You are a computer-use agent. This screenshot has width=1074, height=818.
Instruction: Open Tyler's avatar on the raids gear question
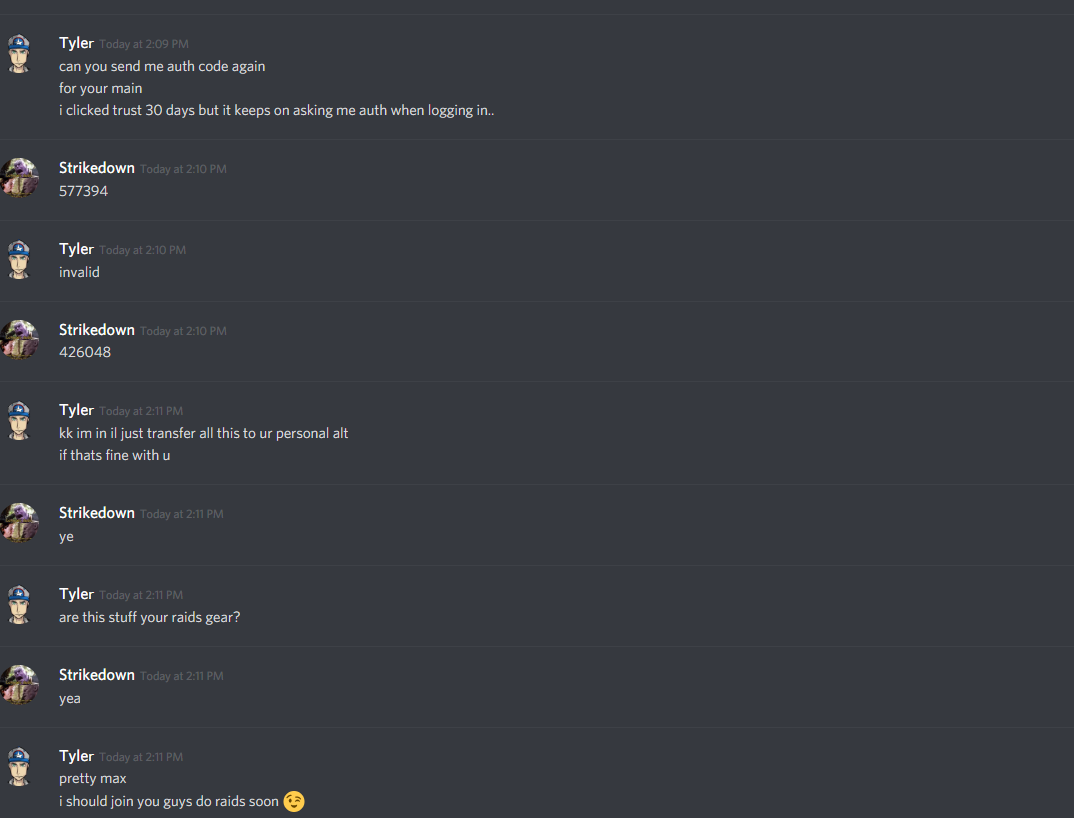(x=19, y=604)
